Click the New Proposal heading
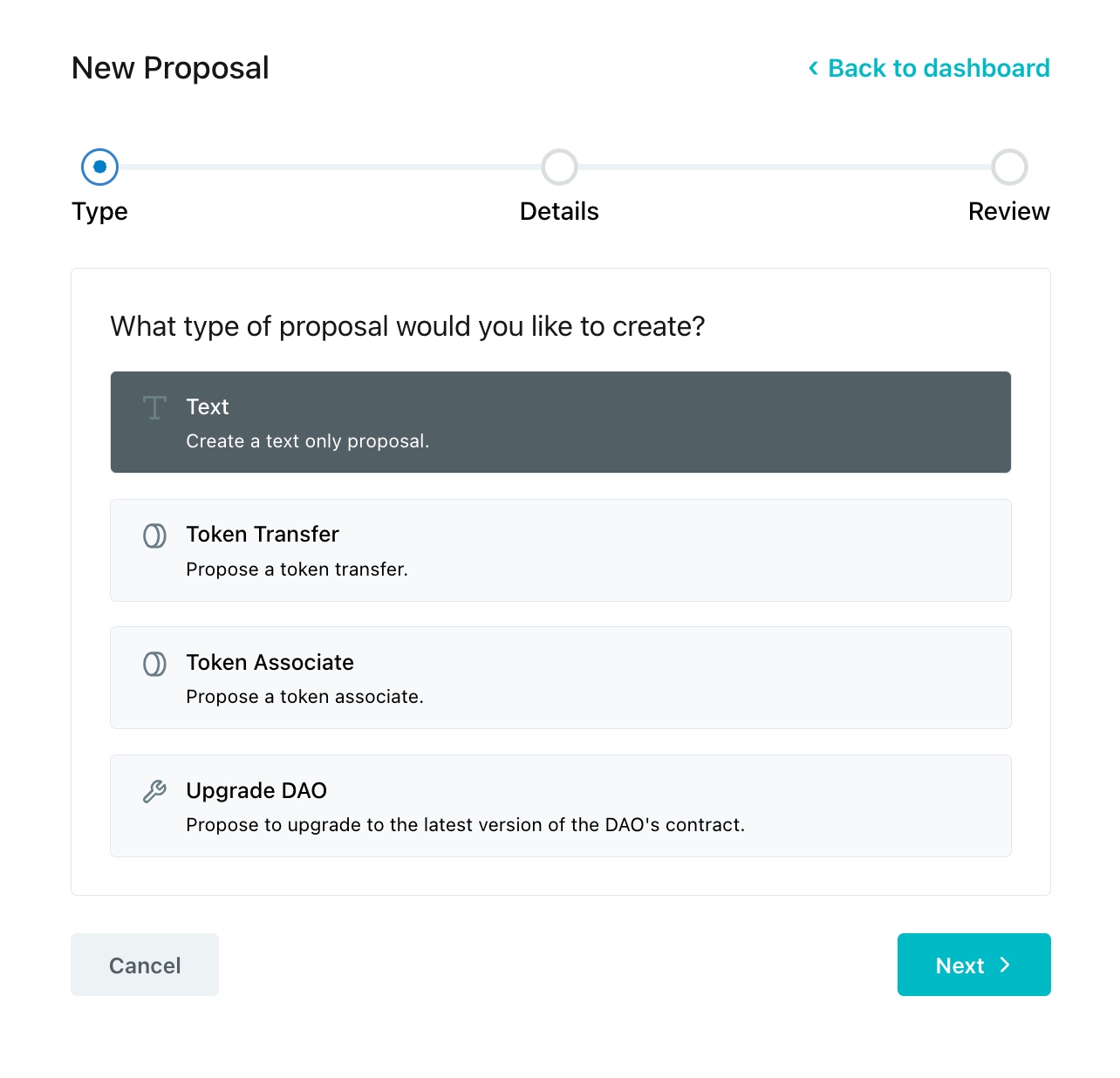 (170, 68)
